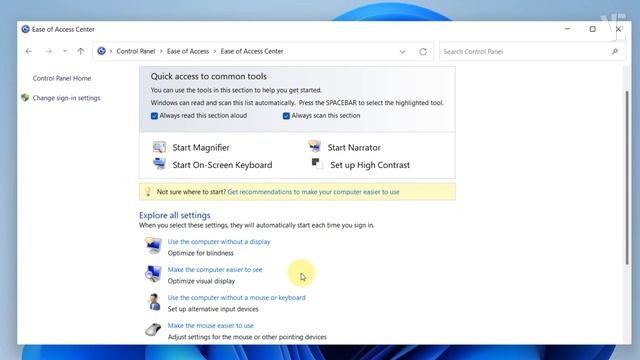Screen dimensions: 640x360
Task: Open Change sign-in settings
Action: (x=66, y=98)
